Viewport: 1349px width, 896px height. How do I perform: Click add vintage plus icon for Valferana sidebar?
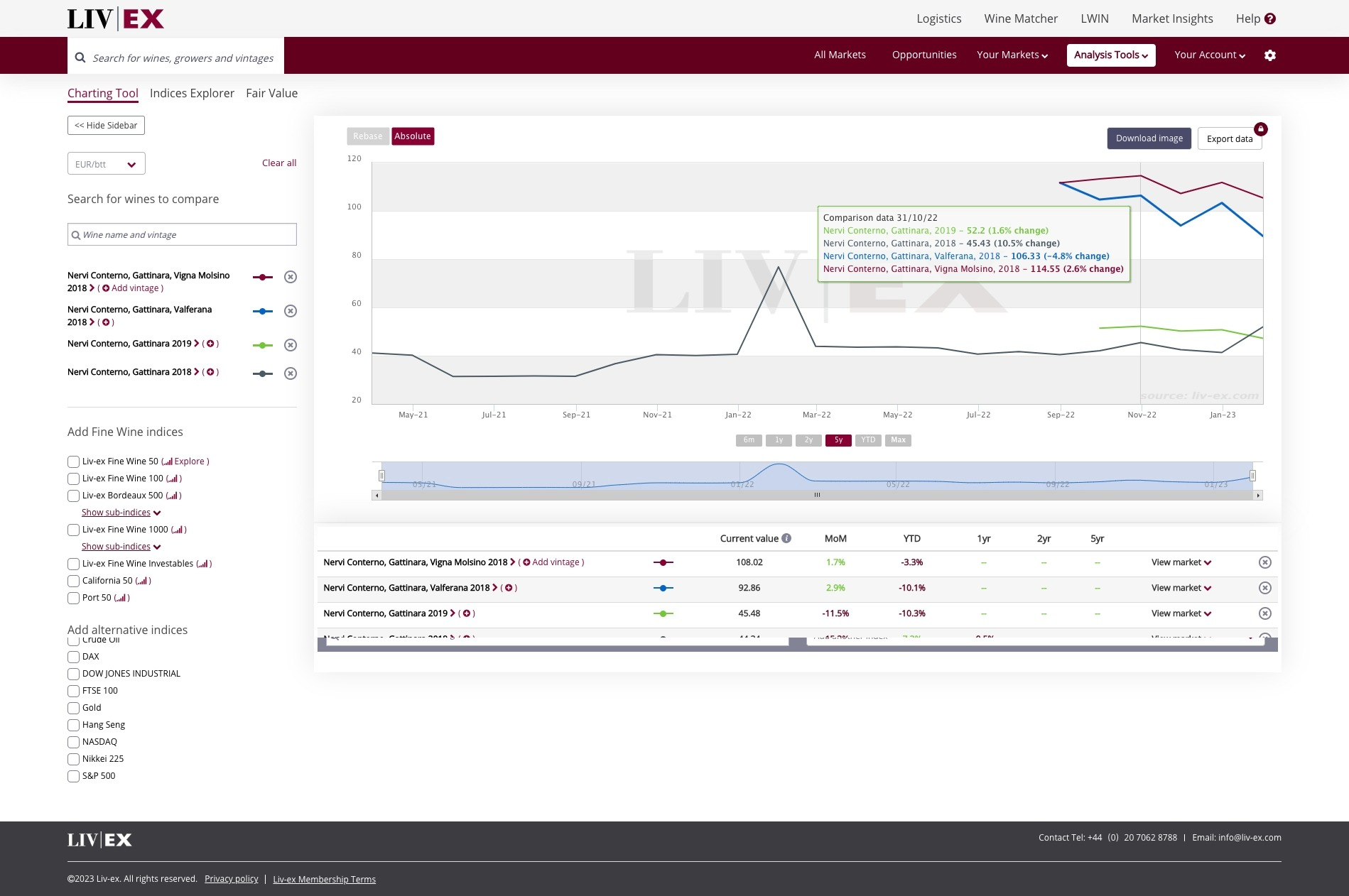click(x=106, y=322)
